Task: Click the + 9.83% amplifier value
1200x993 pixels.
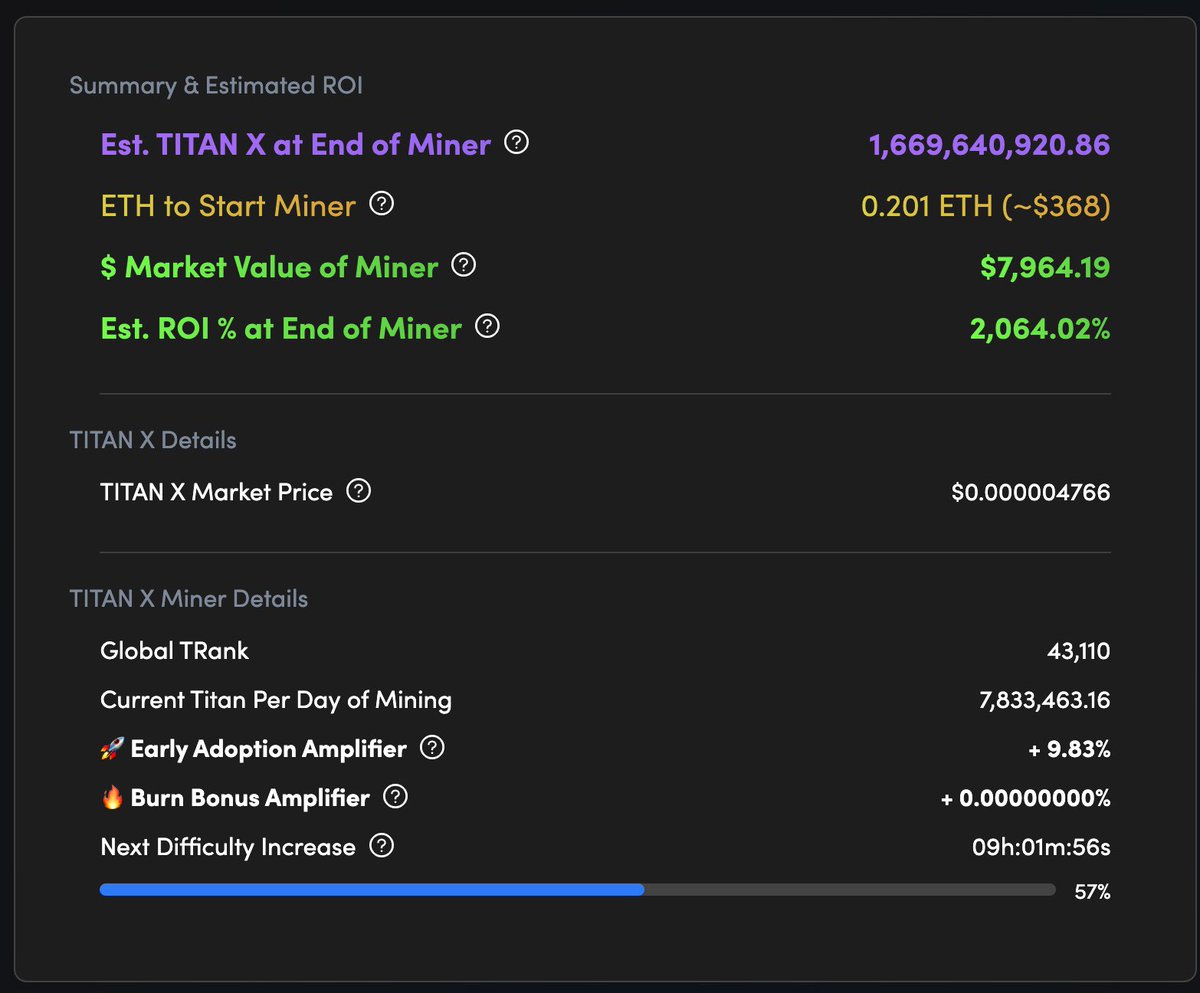Action: click(x=1069, y=749)
